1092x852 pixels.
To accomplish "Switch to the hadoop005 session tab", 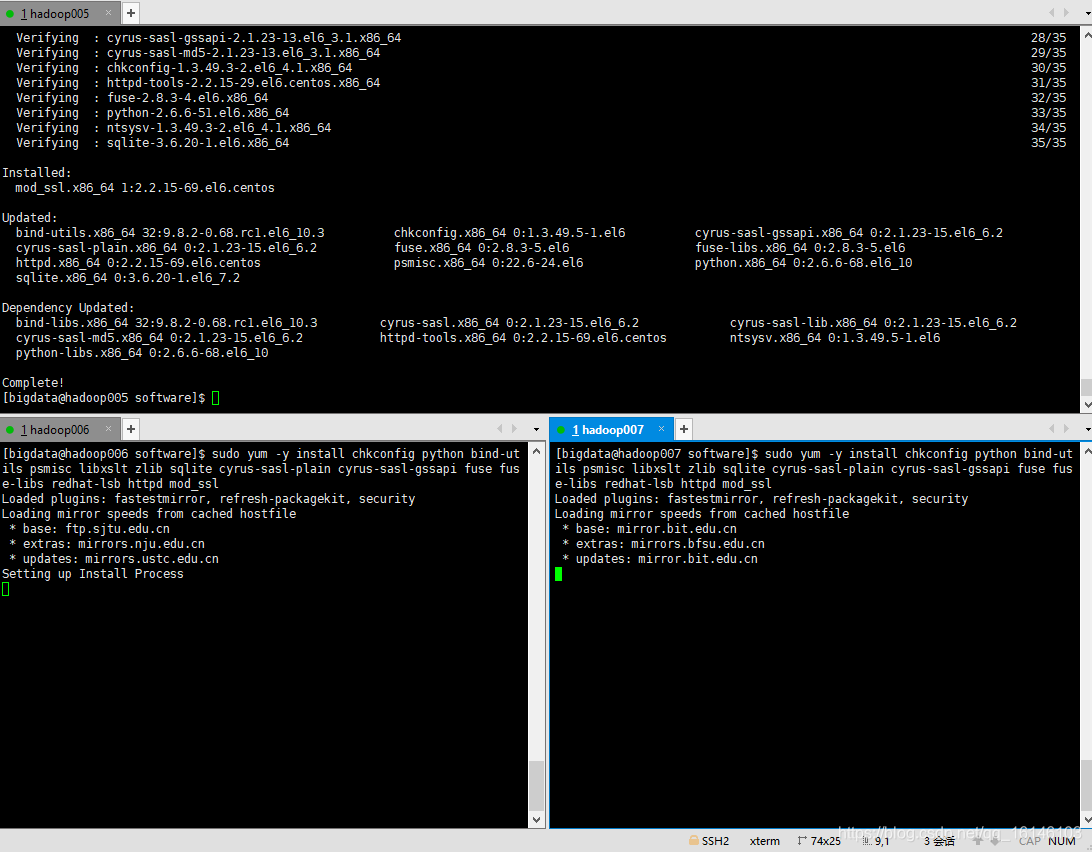I will [x=59, y=13].
